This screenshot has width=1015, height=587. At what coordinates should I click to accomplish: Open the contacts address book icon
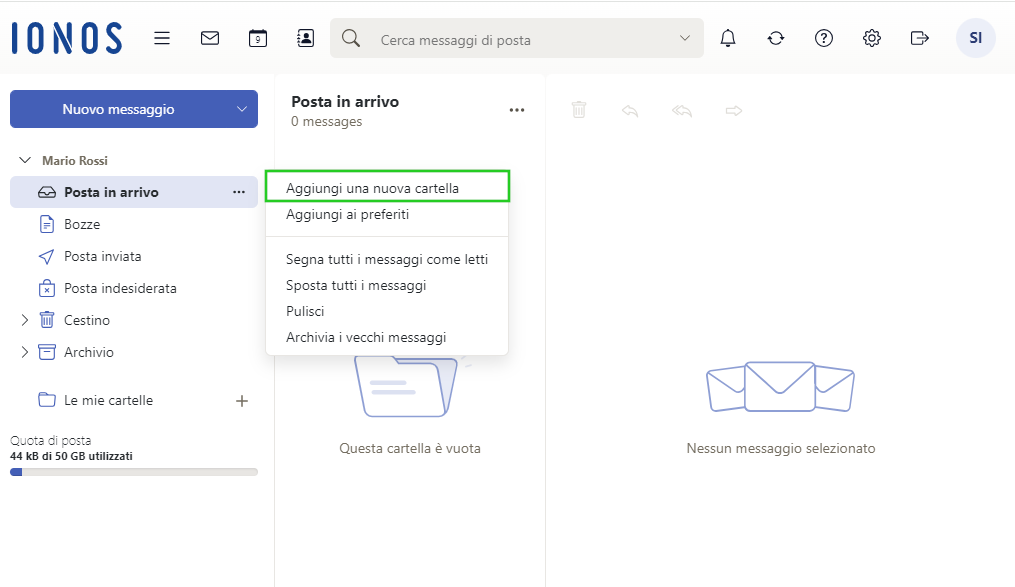coord(306,38)
